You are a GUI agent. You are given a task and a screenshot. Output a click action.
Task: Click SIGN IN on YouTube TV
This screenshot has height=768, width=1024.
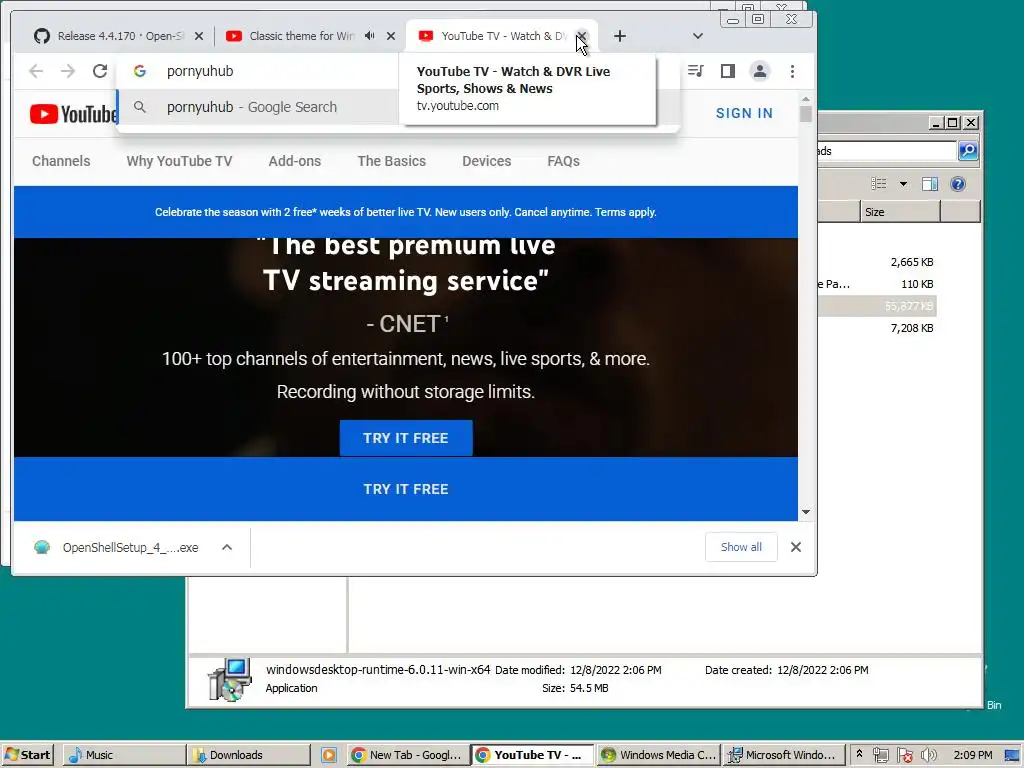(744, 113)
